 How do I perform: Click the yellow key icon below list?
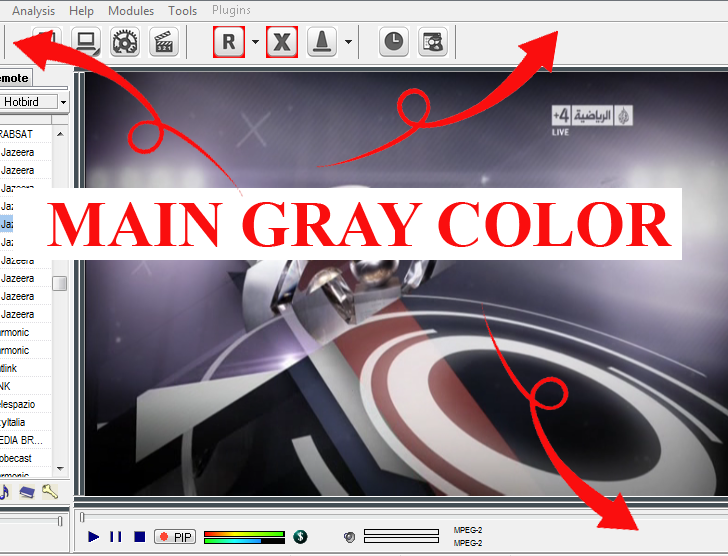coord(50,491)
